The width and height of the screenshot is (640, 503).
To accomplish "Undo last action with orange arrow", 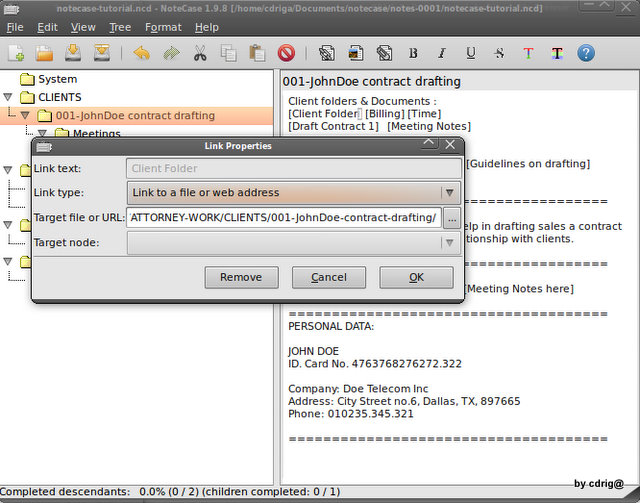I will coord(141,53).
